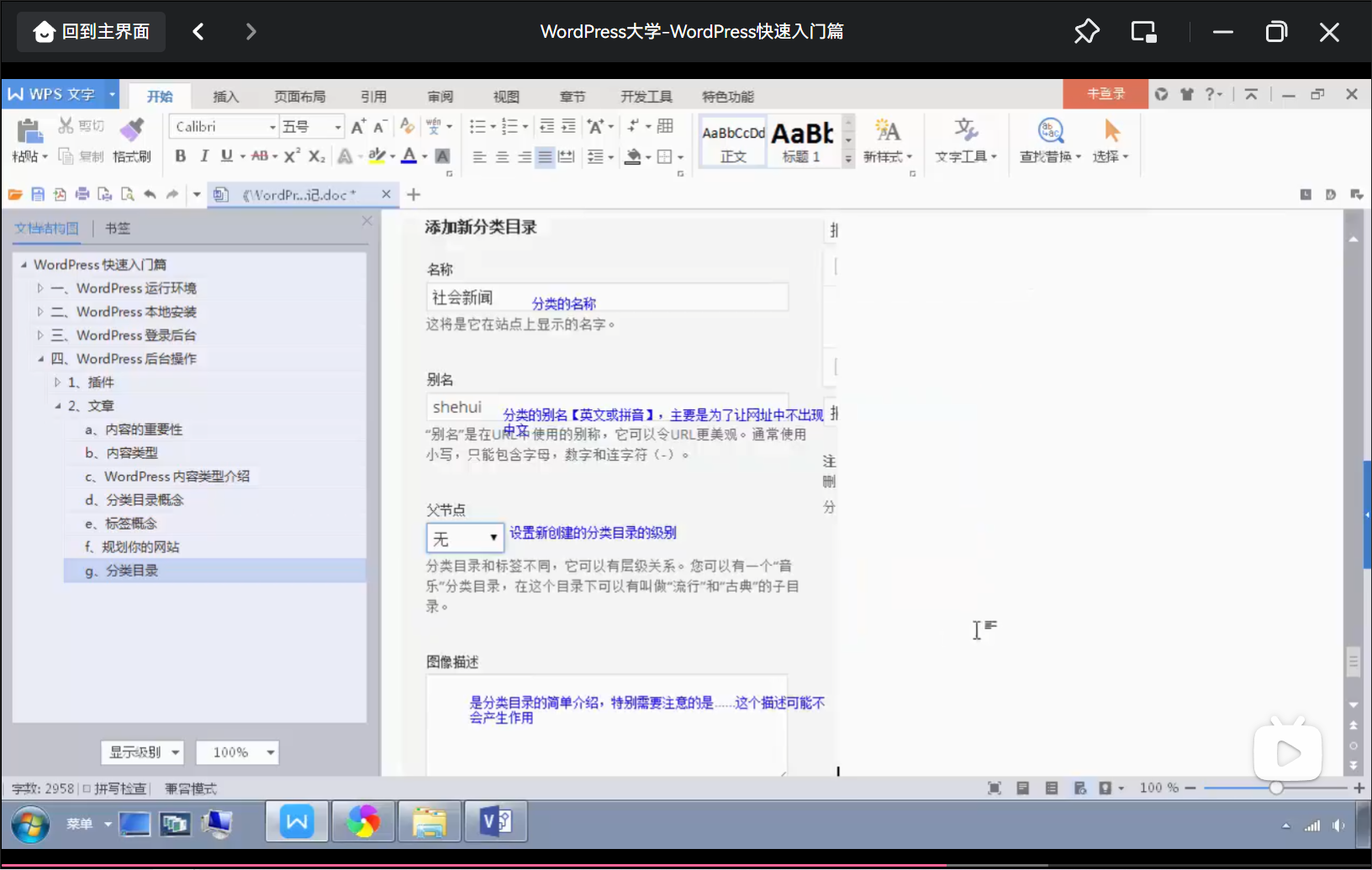Click the character shading A icon
The height and width of the screenshot is (870, 1372).
tap(442, 156)
